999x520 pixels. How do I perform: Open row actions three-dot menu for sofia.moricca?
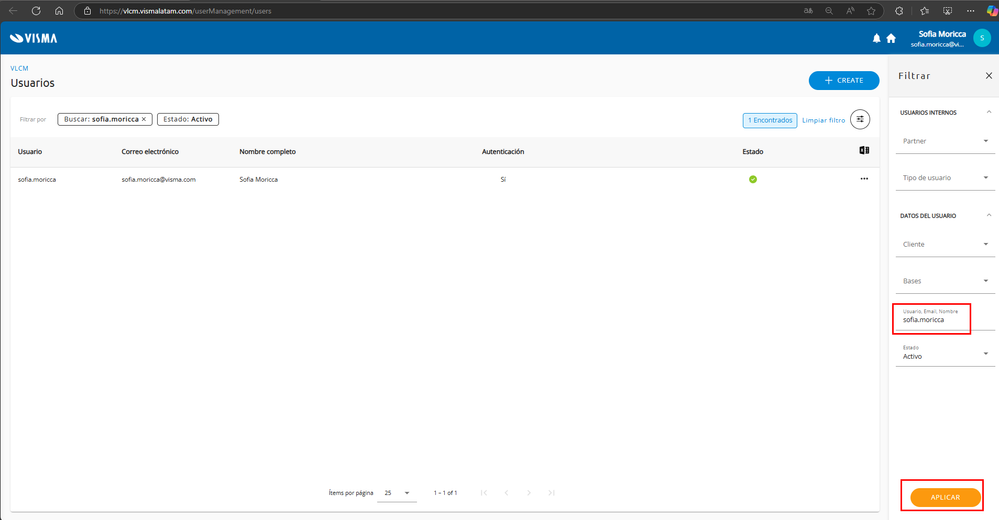click(864, 179)
